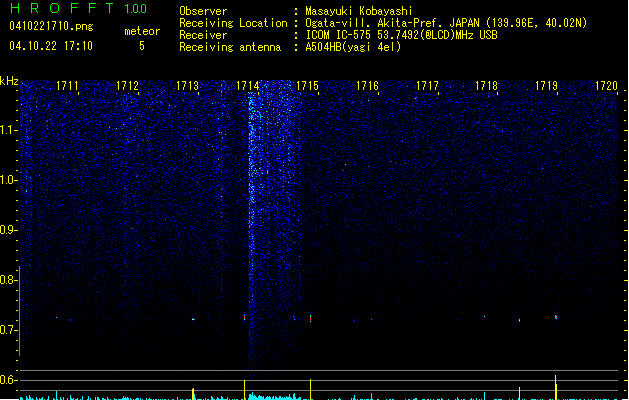Click the 1713 time axis marker

(187, 86)
